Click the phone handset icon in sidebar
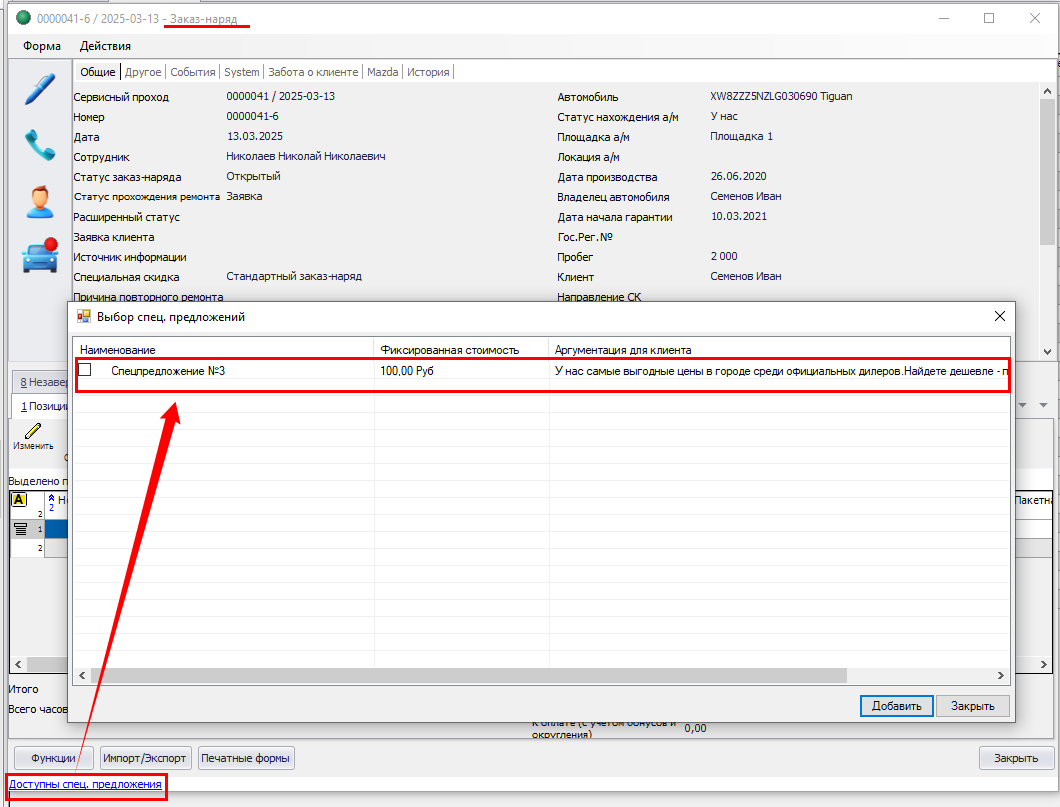This screenshot has height=807, width=1060. (39, 145)
